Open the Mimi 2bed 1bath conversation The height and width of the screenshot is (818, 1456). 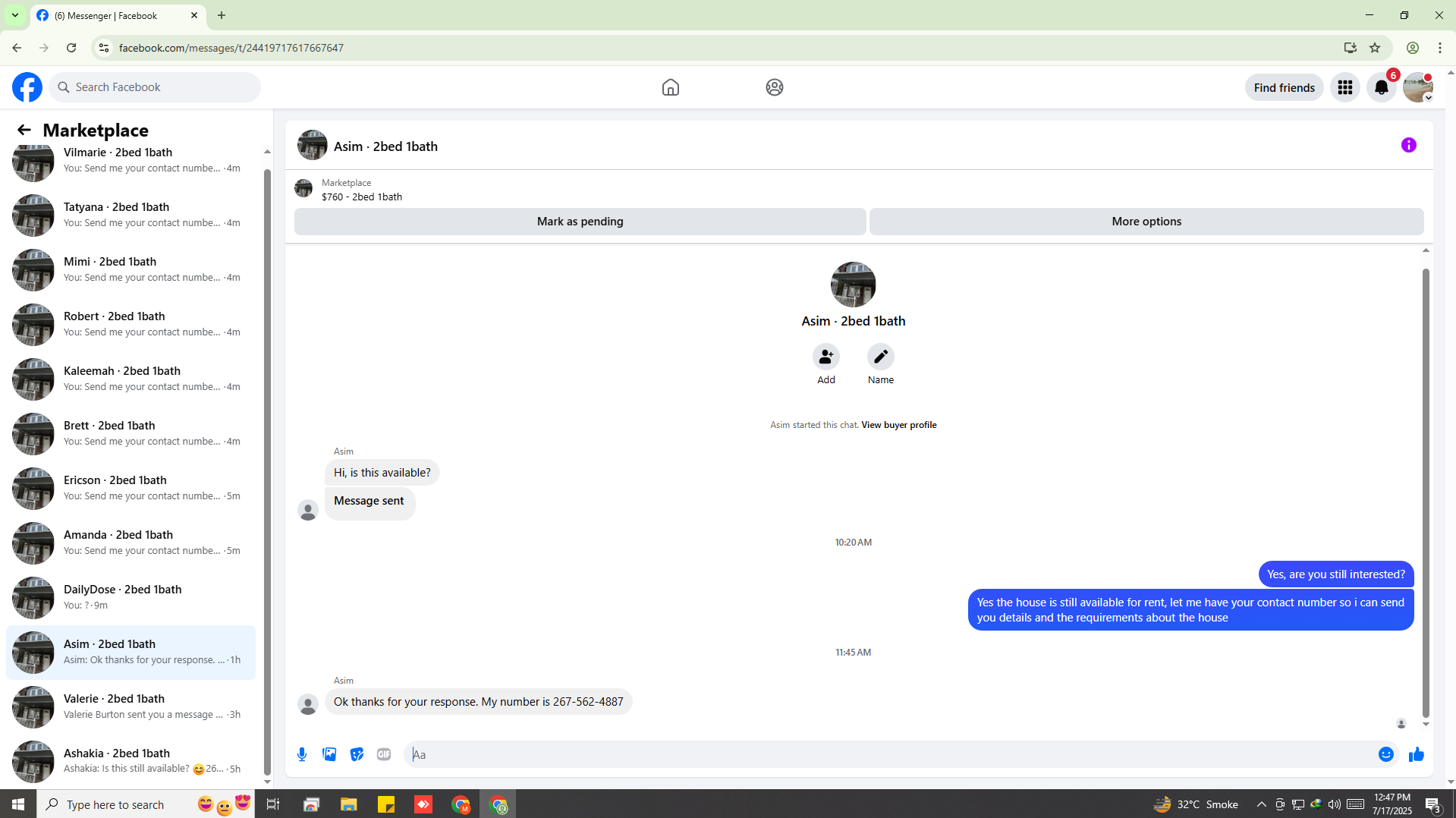(x=131, y=269)
